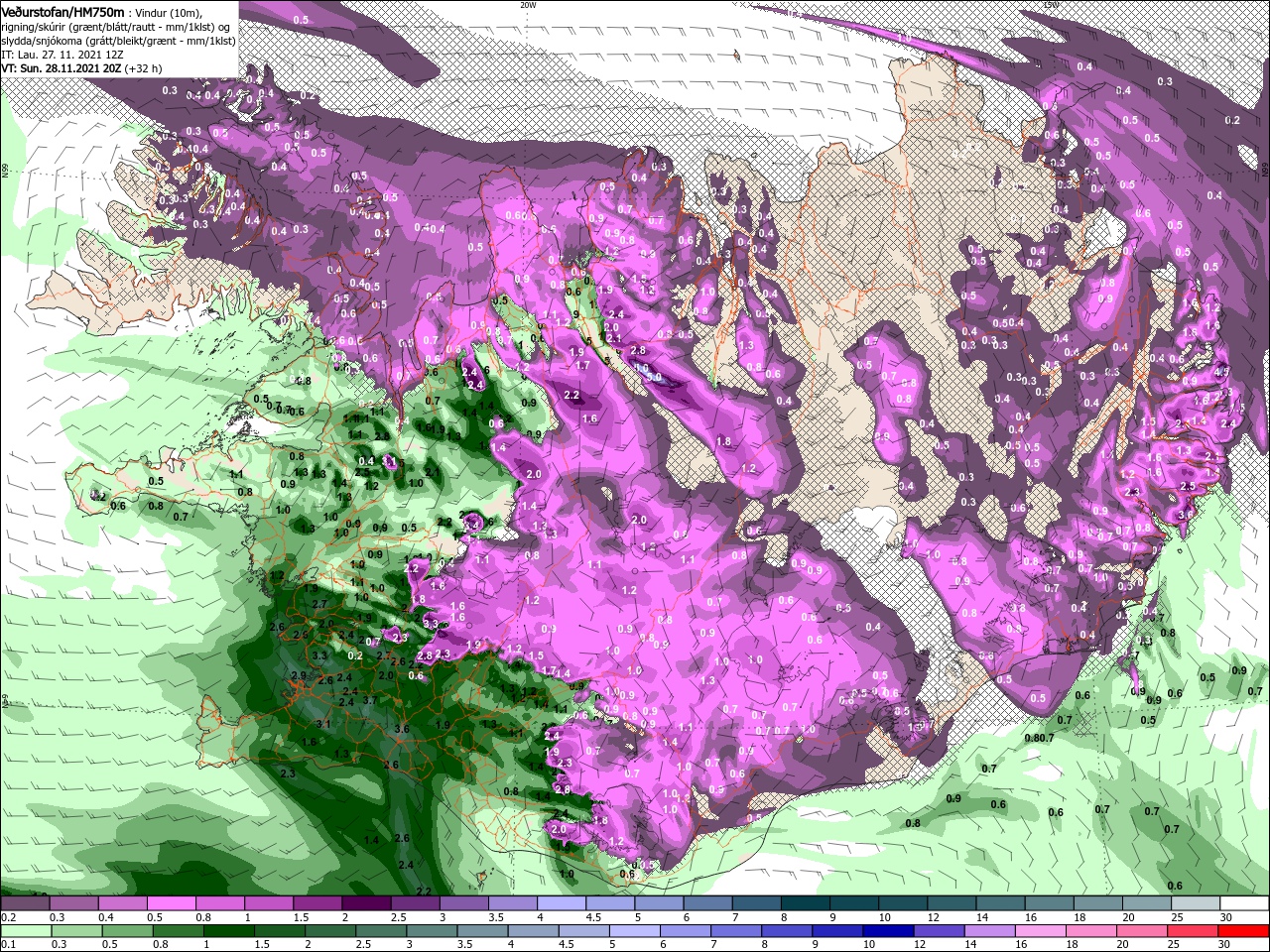Pick the red swatch ending the rain scale
The image size is (1270, 952).
1245,931
